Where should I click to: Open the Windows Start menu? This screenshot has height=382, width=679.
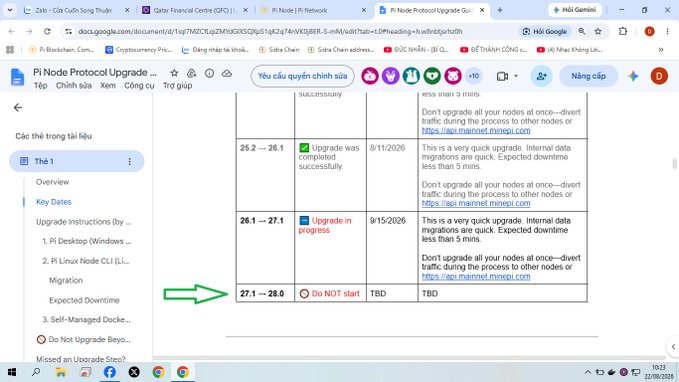(12, 372)
